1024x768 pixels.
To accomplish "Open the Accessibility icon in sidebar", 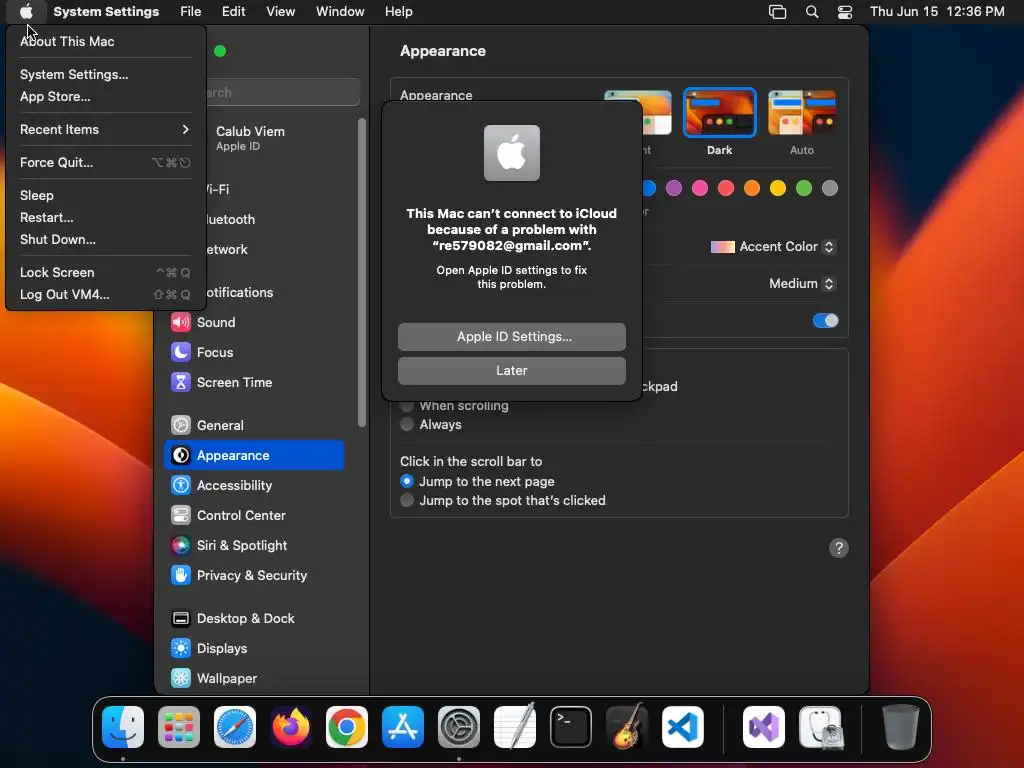I will (181, 485).
